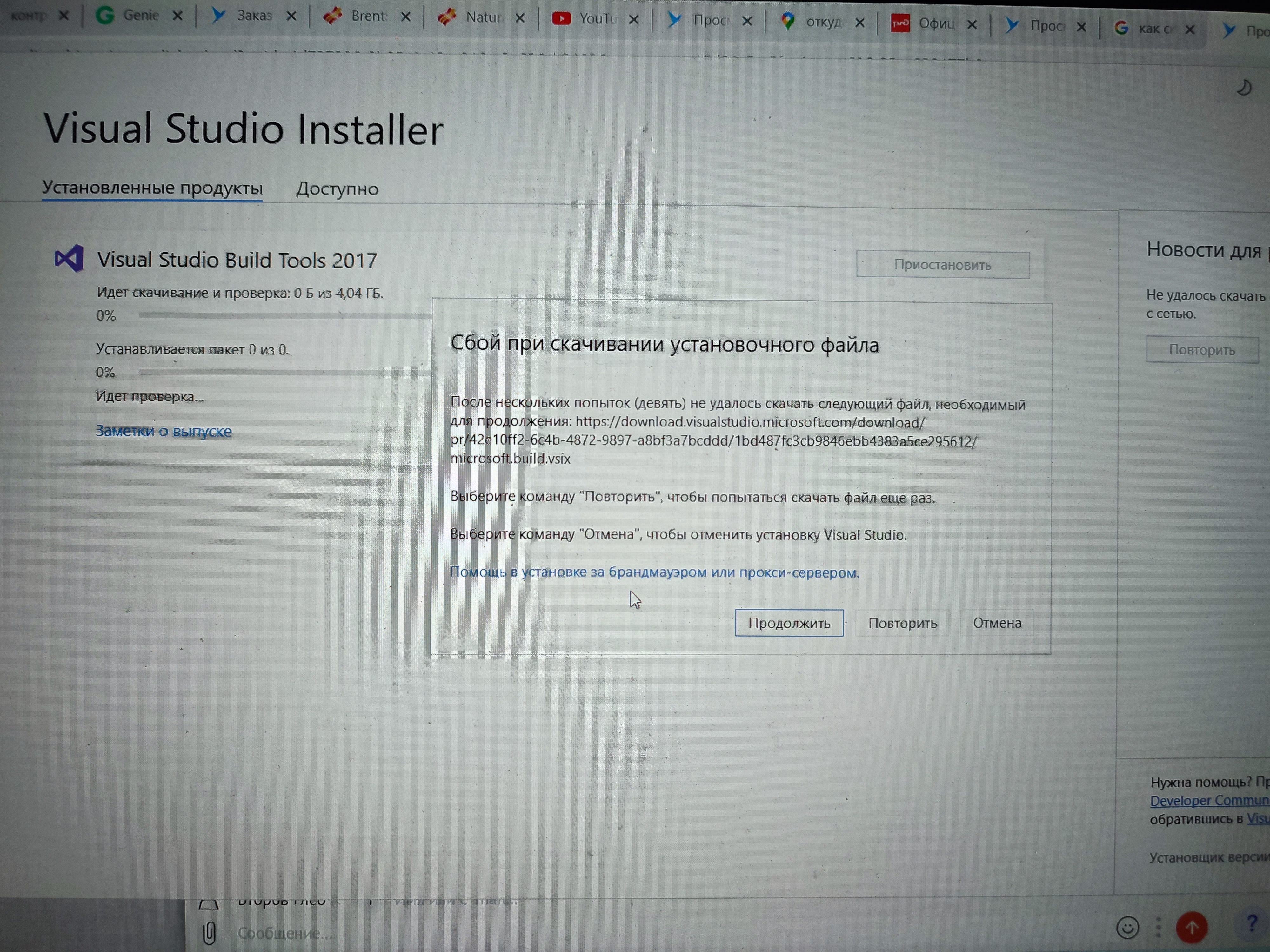Close the Заказ browser tab
Screen dimensions: 1270x952
click(292, 16)
